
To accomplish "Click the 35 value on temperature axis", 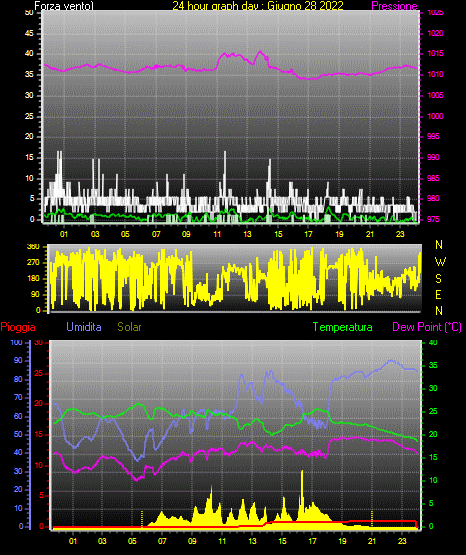I will click(433, 366).
